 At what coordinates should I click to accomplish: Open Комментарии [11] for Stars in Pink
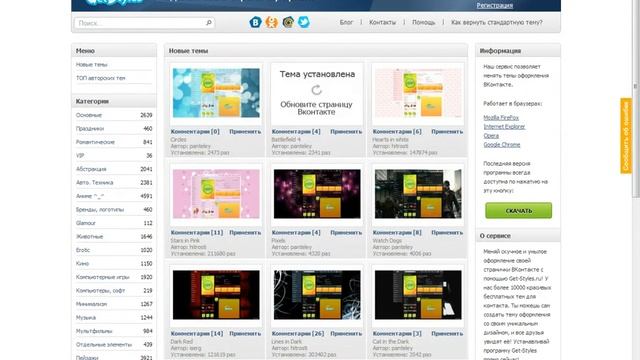[197, 232]
